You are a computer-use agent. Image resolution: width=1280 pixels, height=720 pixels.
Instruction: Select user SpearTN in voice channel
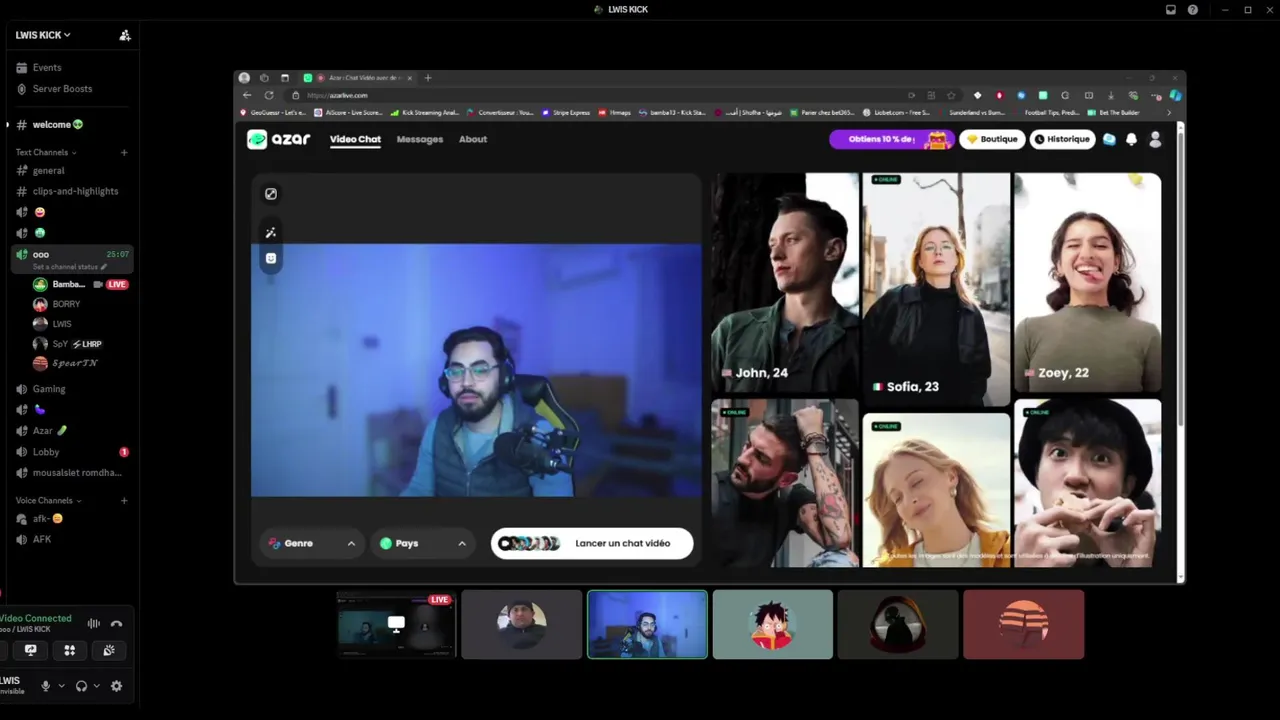tap(80, 363)
